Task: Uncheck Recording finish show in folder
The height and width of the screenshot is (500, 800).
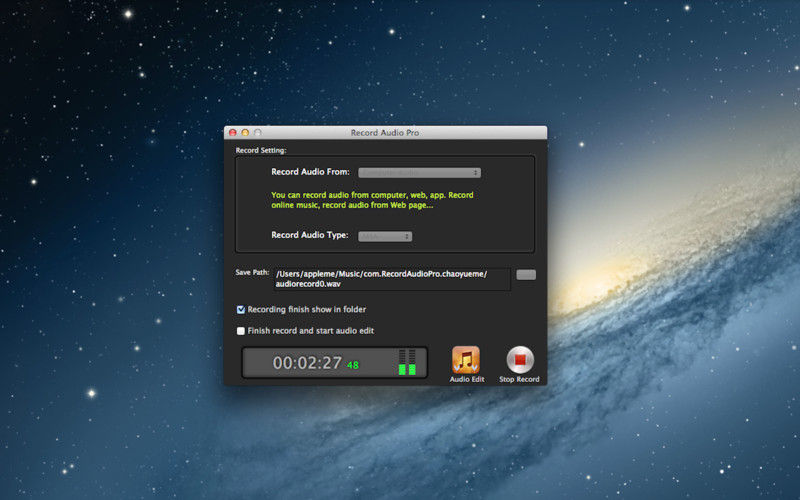Action: (x=241, y=310)
